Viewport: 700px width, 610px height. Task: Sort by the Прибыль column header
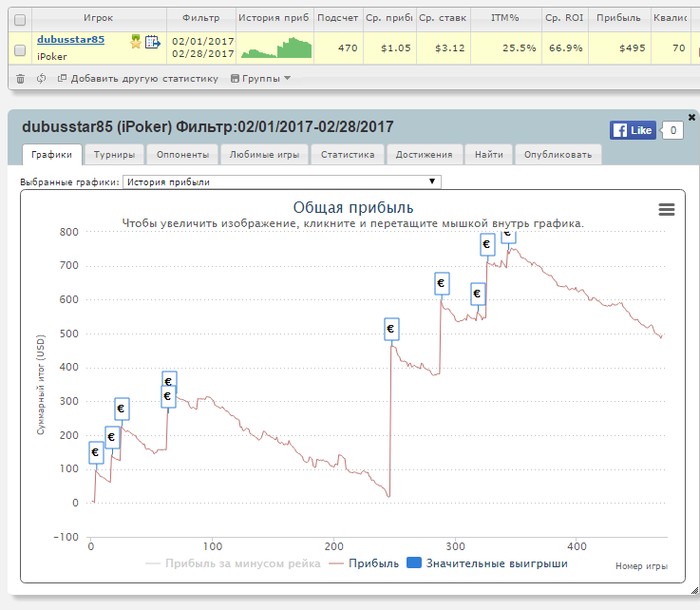click(619, 18)
